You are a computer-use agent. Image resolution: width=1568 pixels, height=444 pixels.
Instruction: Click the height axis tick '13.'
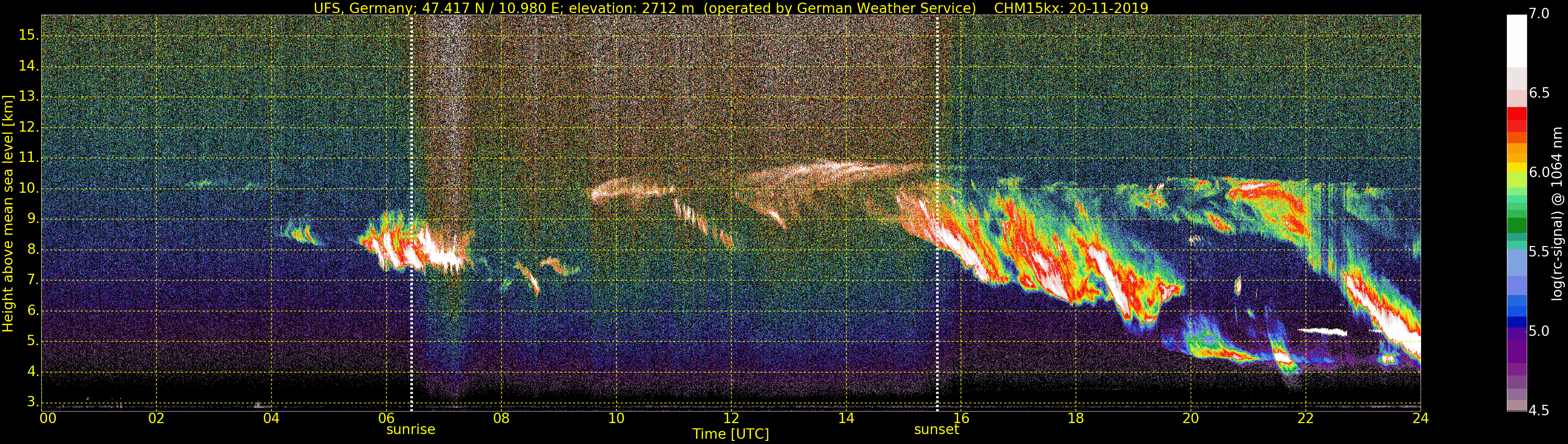click(28, 97)
